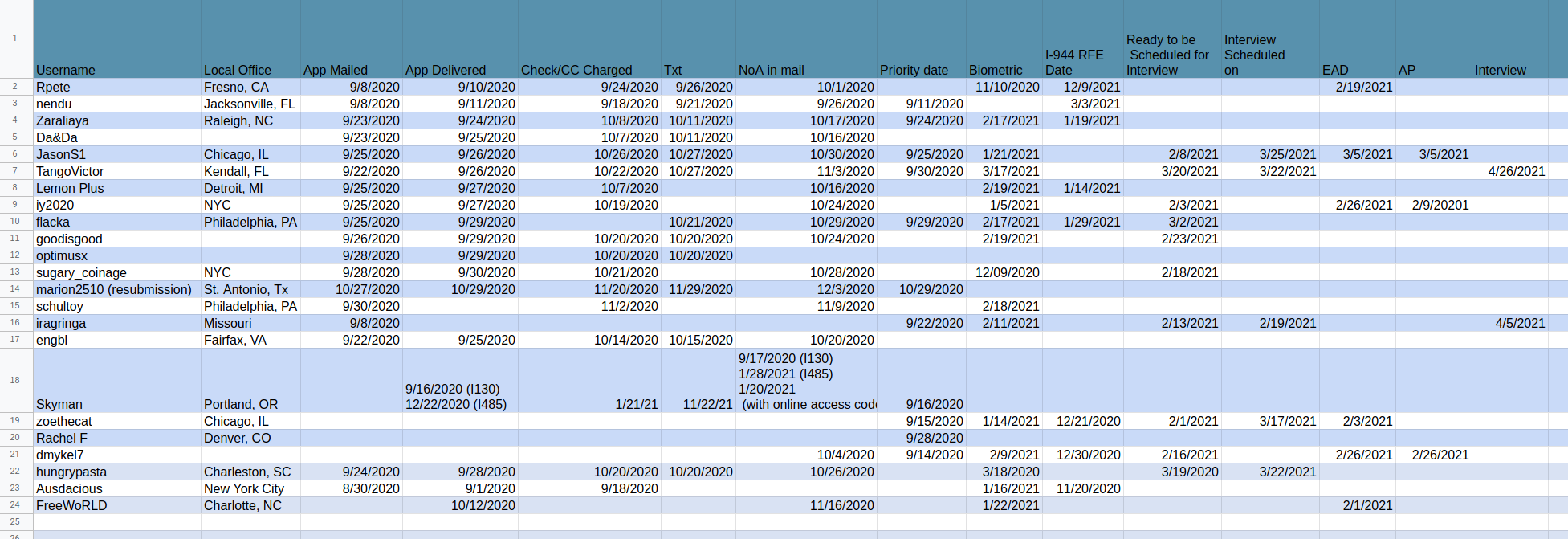Viewport: 1568px width, 539px height.
Task: Select the NoA in mail header cell
Action: pos(806,39)
